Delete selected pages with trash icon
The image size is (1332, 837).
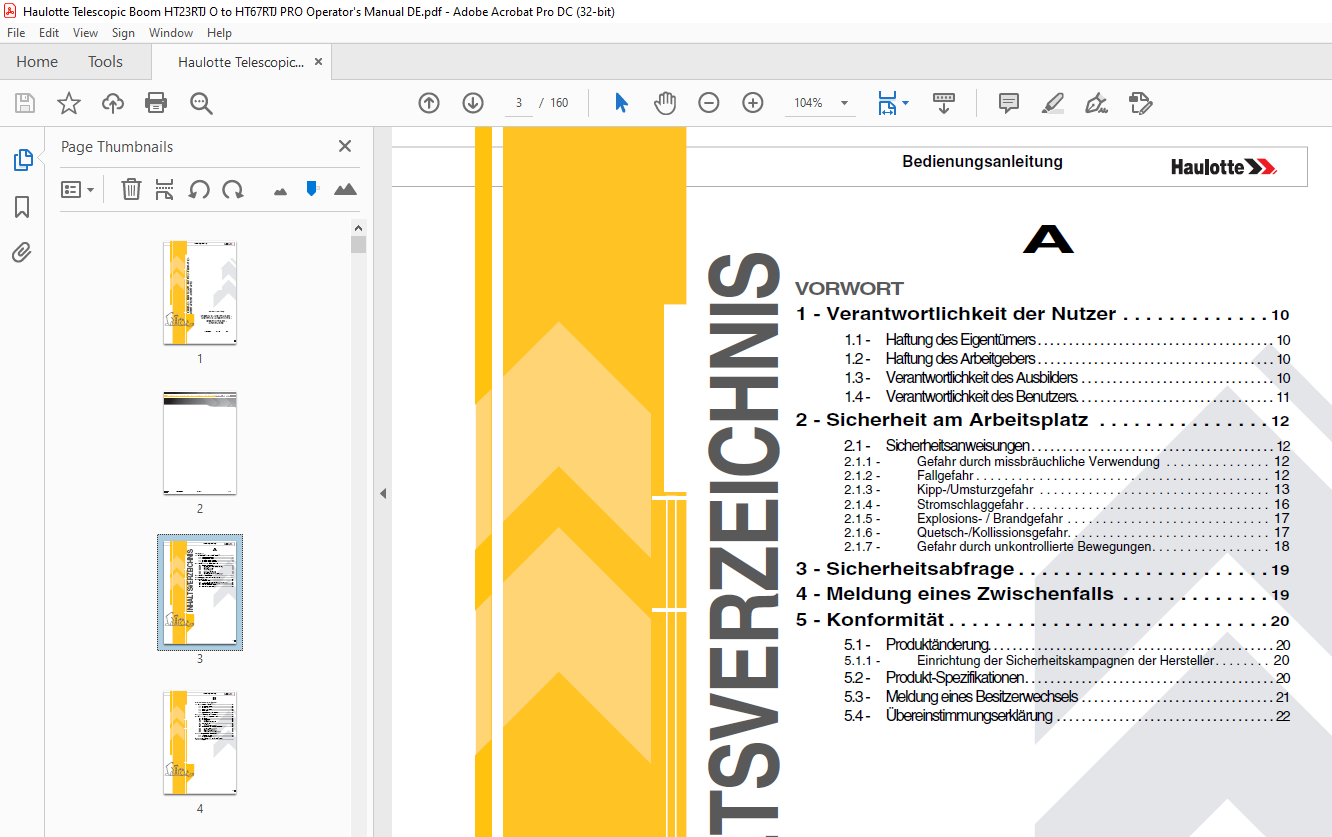click(x=131, y=189)
